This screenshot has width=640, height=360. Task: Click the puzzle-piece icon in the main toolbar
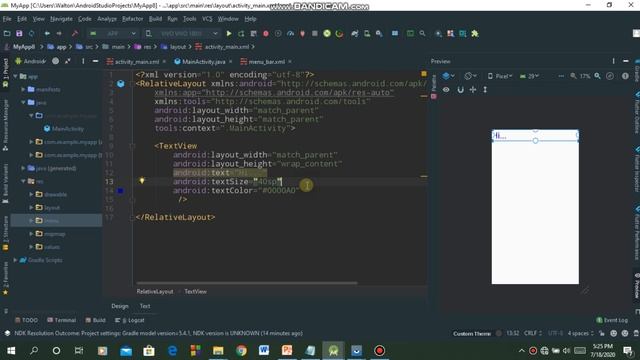[475, 33]
